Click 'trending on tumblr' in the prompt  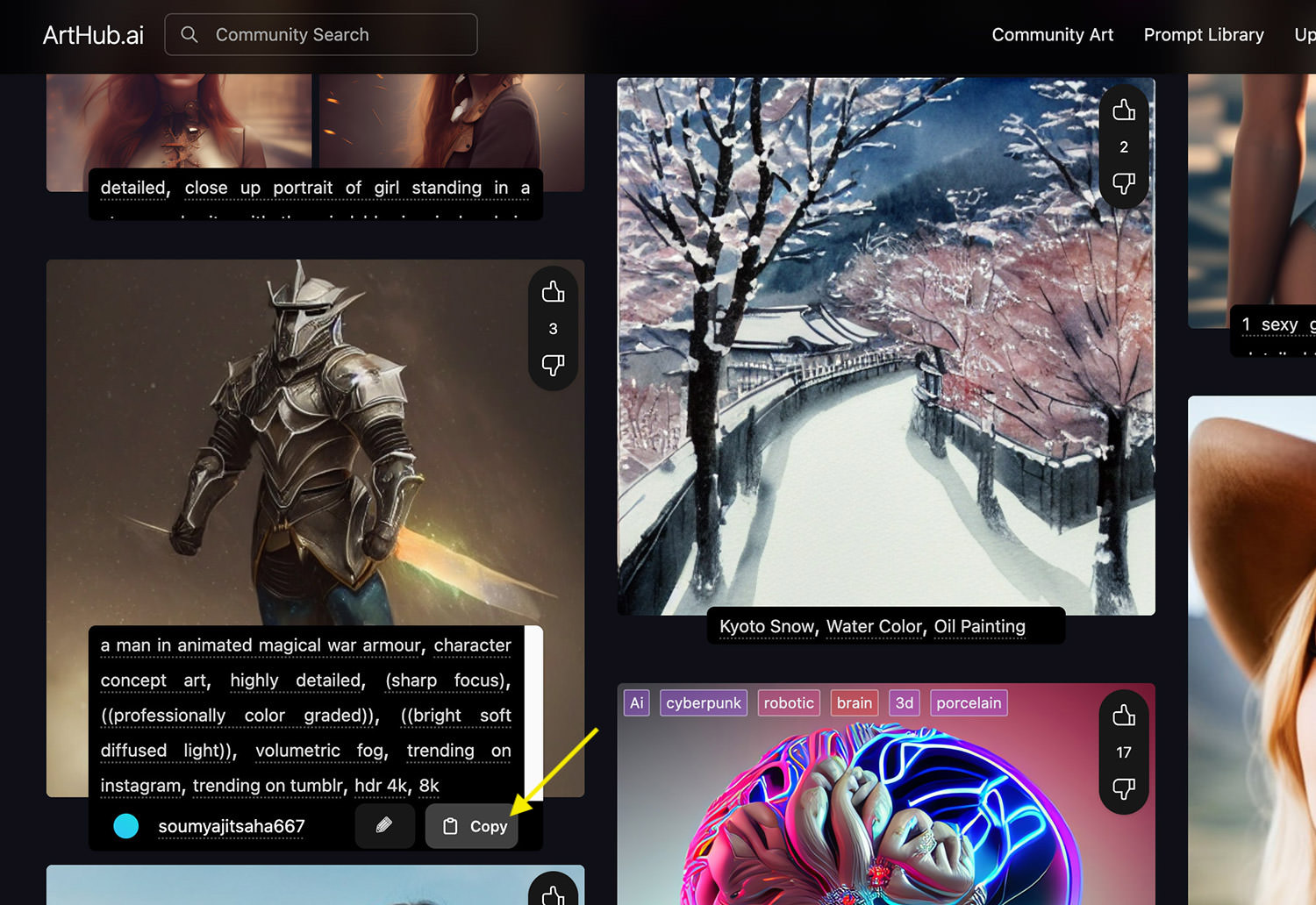click(268, 786)
